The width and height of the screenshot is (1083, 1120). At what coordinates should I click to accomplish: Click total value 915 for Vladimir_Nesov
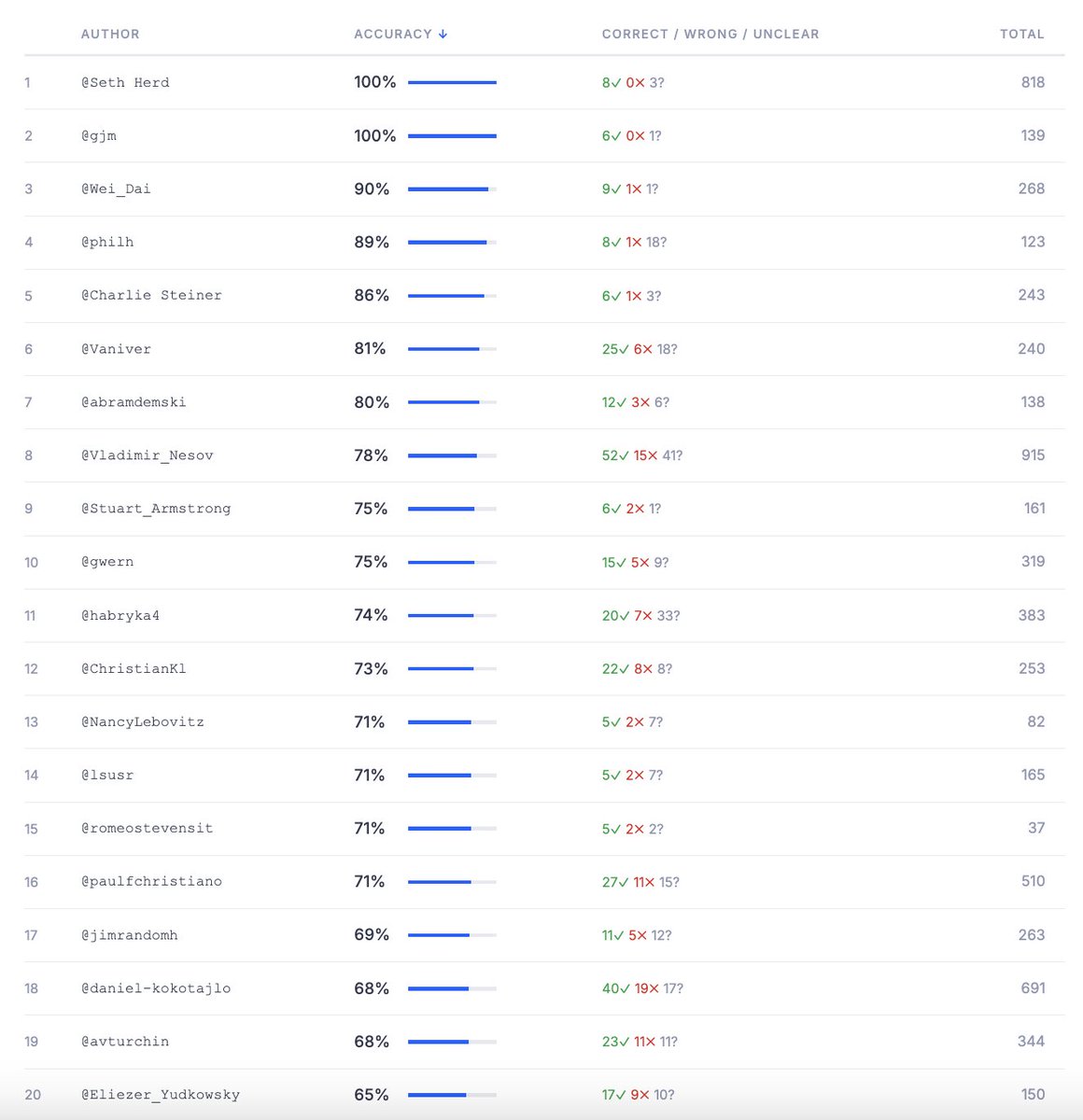click(1033, 455)
